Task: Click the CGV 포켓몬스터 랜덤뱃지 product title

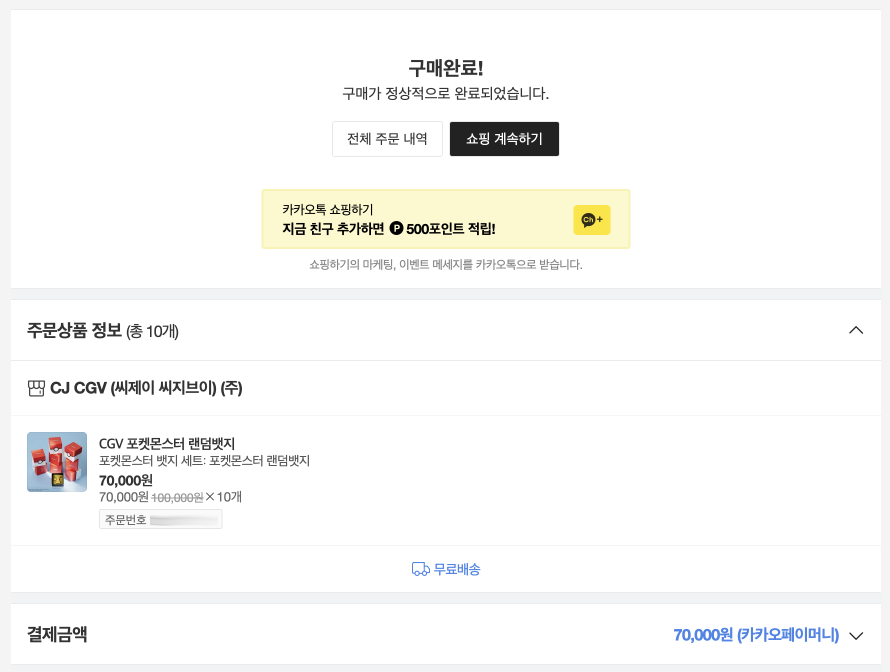Action: pos(167,443)
